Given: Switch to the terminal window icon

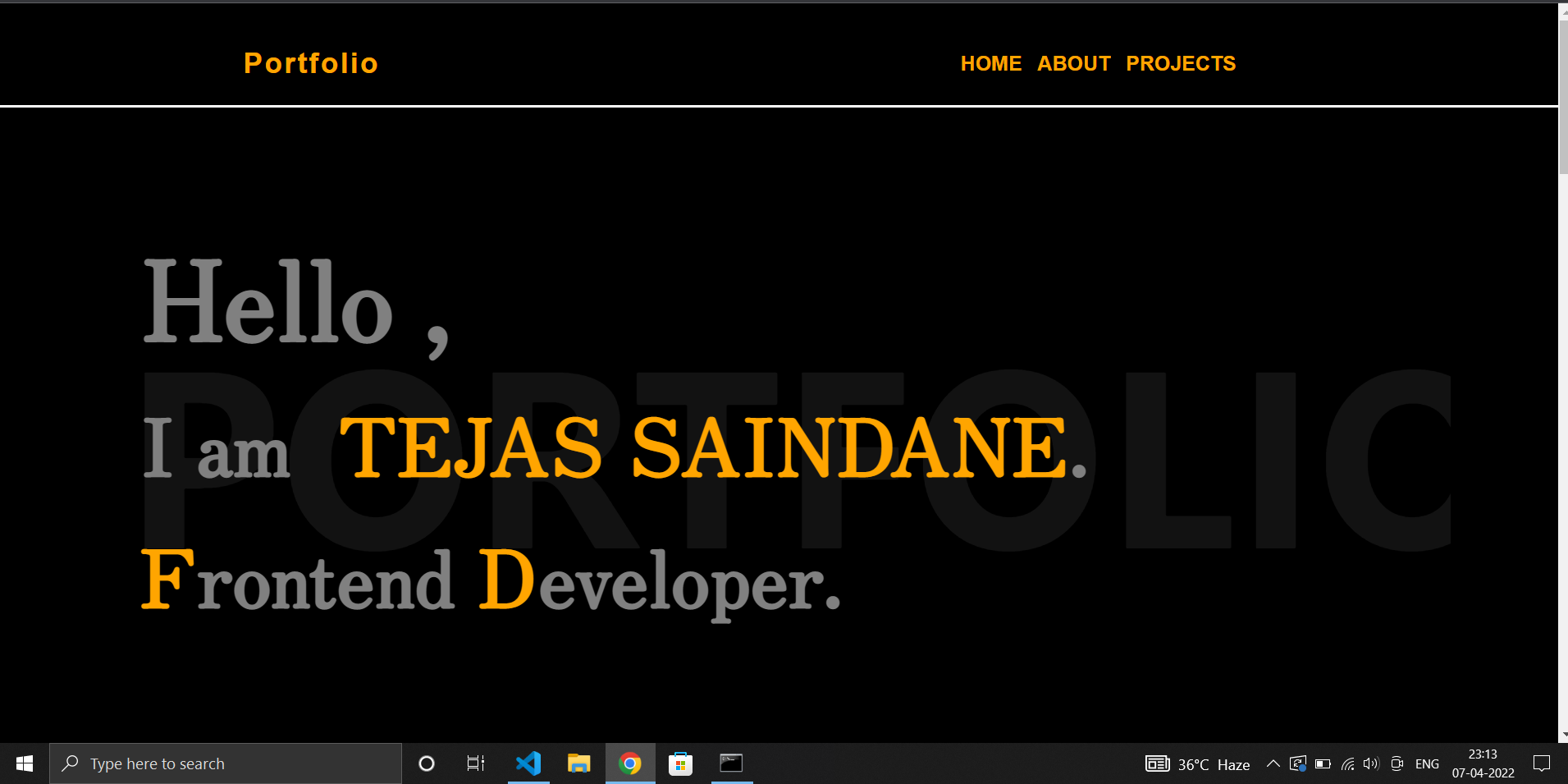Looking at the screenshot, I should point(731,763).
